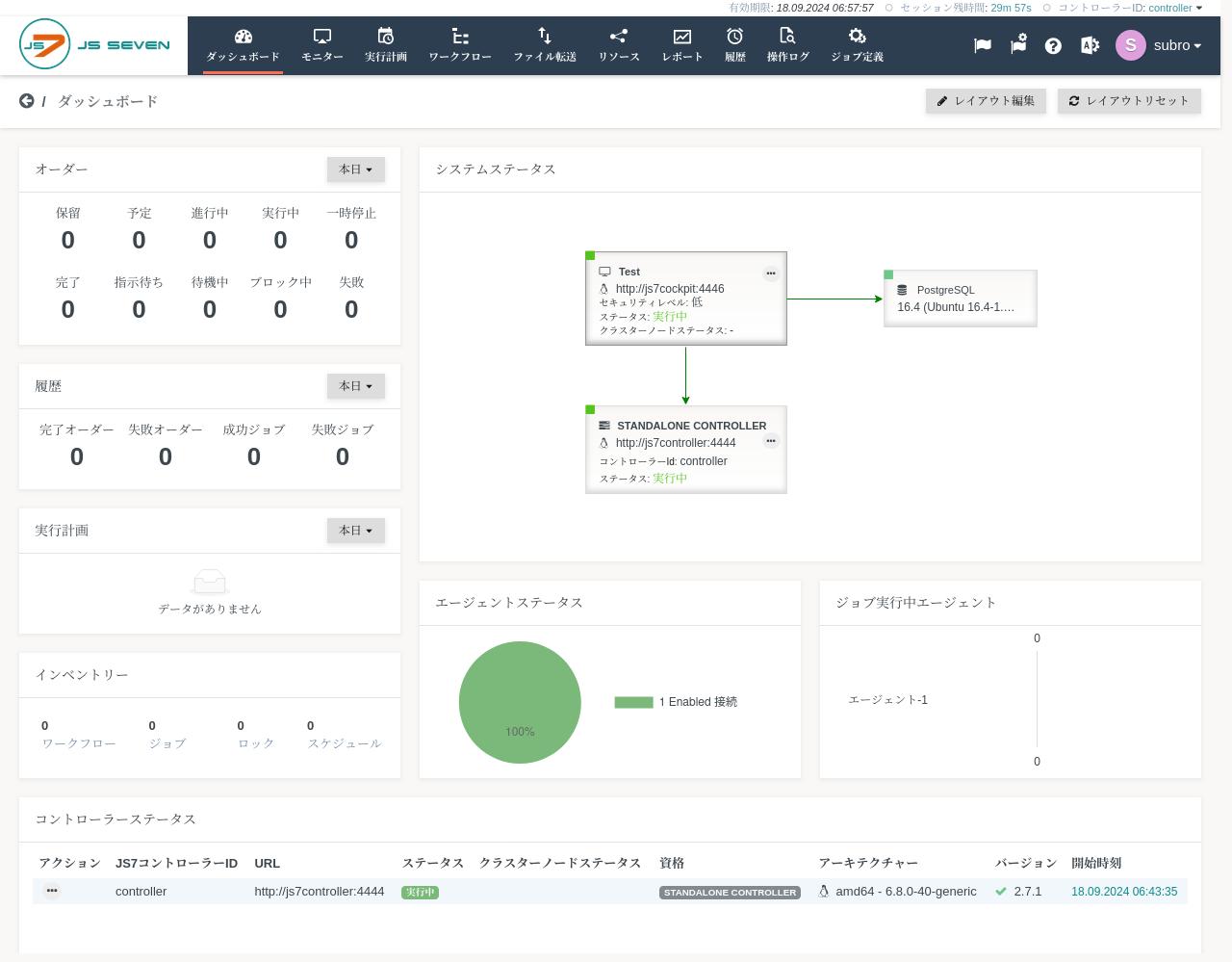Click the スケジュール inventory count
1232x962 pixels.
pyautogui.click(x=310, y=726)
